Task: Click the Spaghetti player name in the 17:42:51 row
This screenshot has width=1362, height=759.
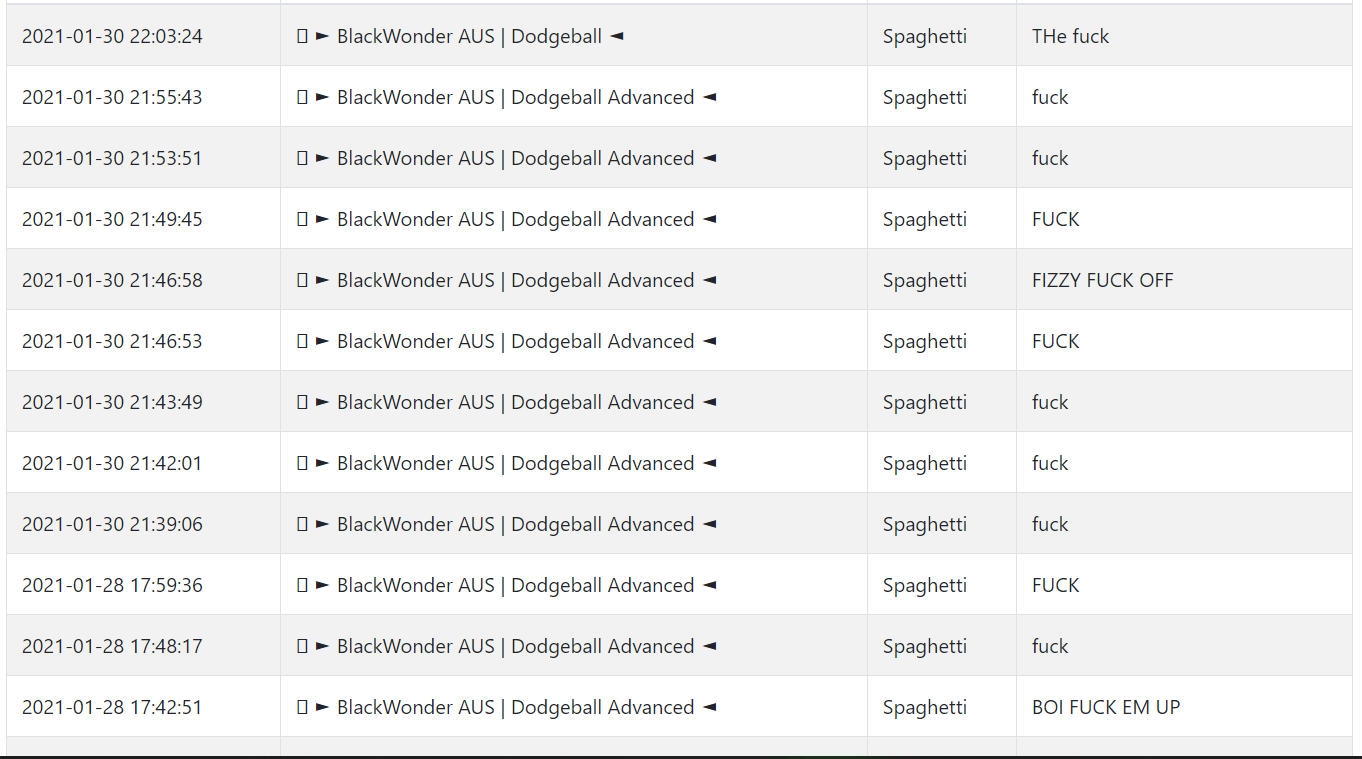Action: pyautogui.click(x=925, y=707)
